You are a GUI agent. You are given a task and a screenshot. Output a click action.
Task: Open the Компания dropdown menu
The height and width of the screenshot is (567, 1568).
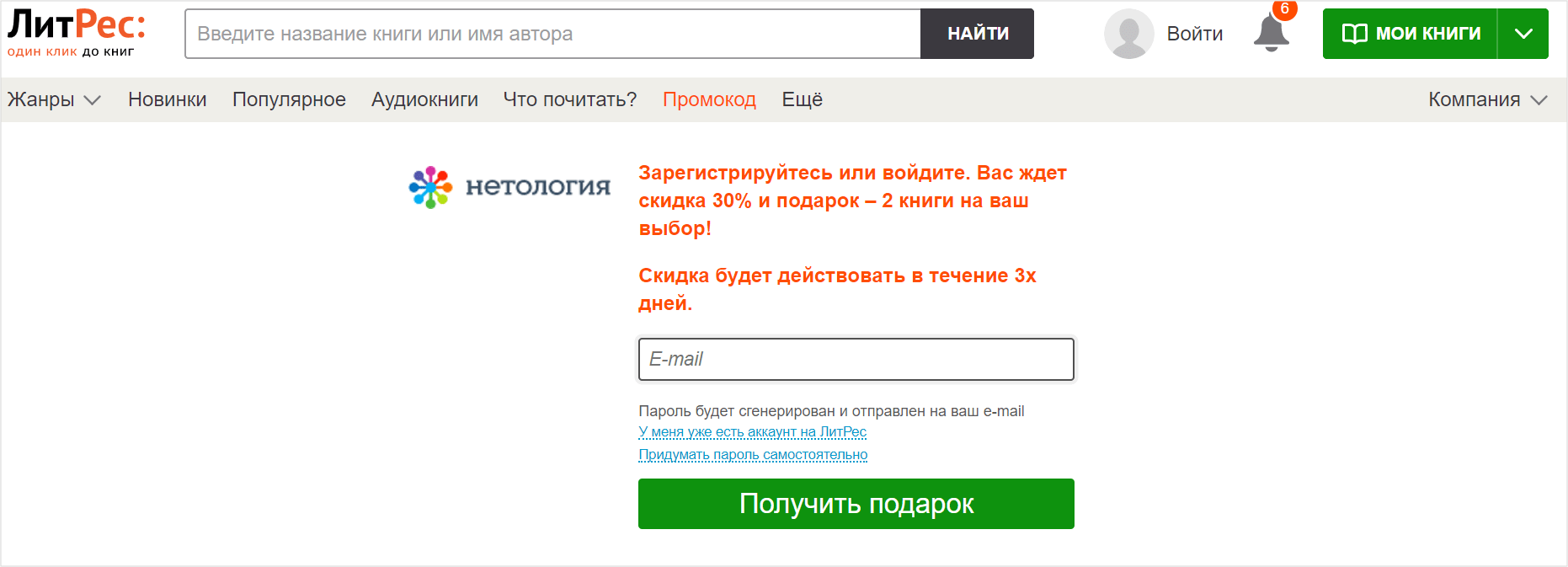coord(1488,99)
